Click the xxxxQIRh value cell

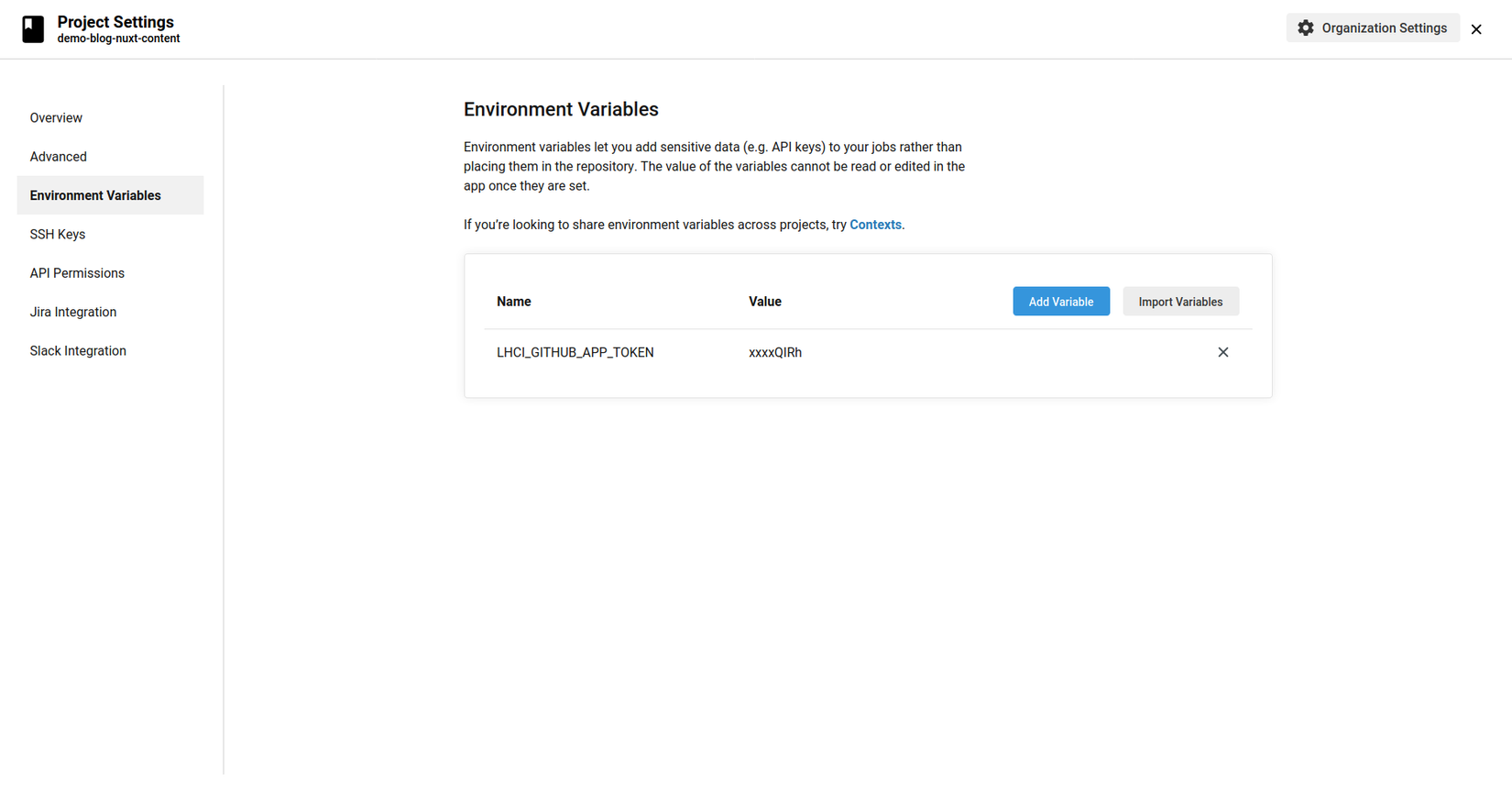(x=775, y=352)
